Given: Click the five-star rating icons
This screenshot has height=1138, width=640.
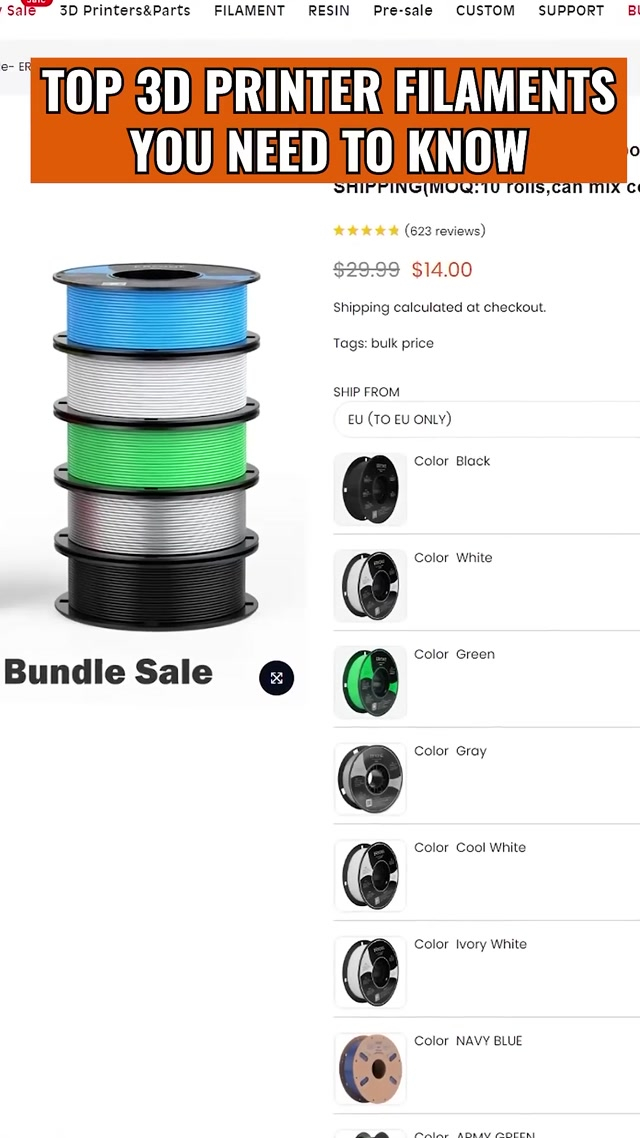Looking at the screenshot, I should 366,231.
